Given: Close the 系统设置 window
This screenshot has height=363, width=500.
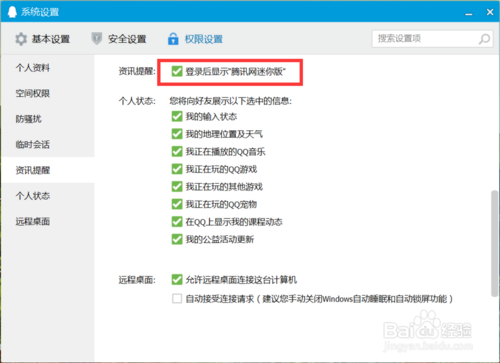Looking at the screenshot, I should tap(490, 12).
